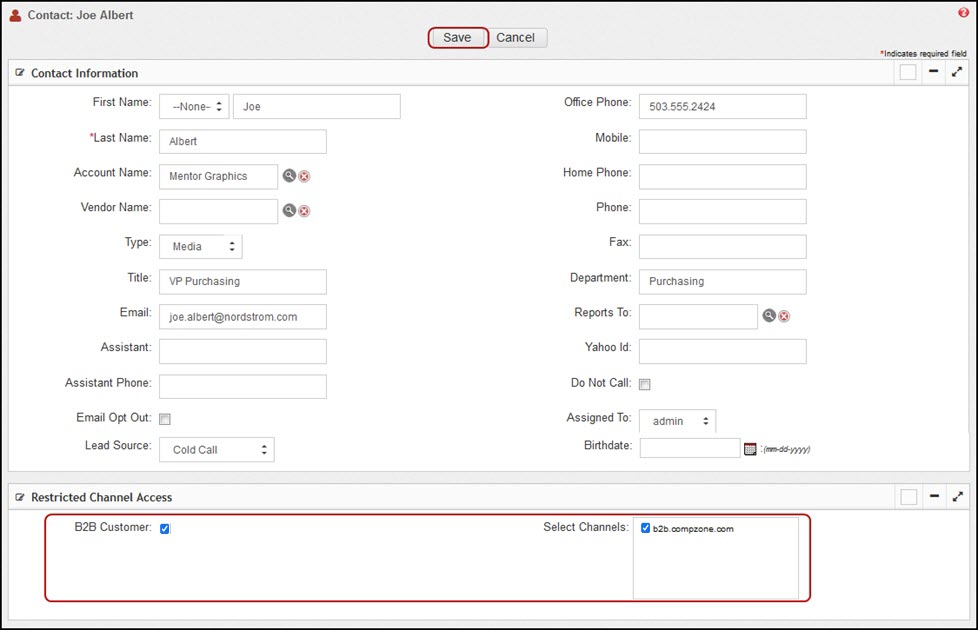Click the blank square button in Contact Information header
This screenshot has width=978, height=630.
coord(908,72)
